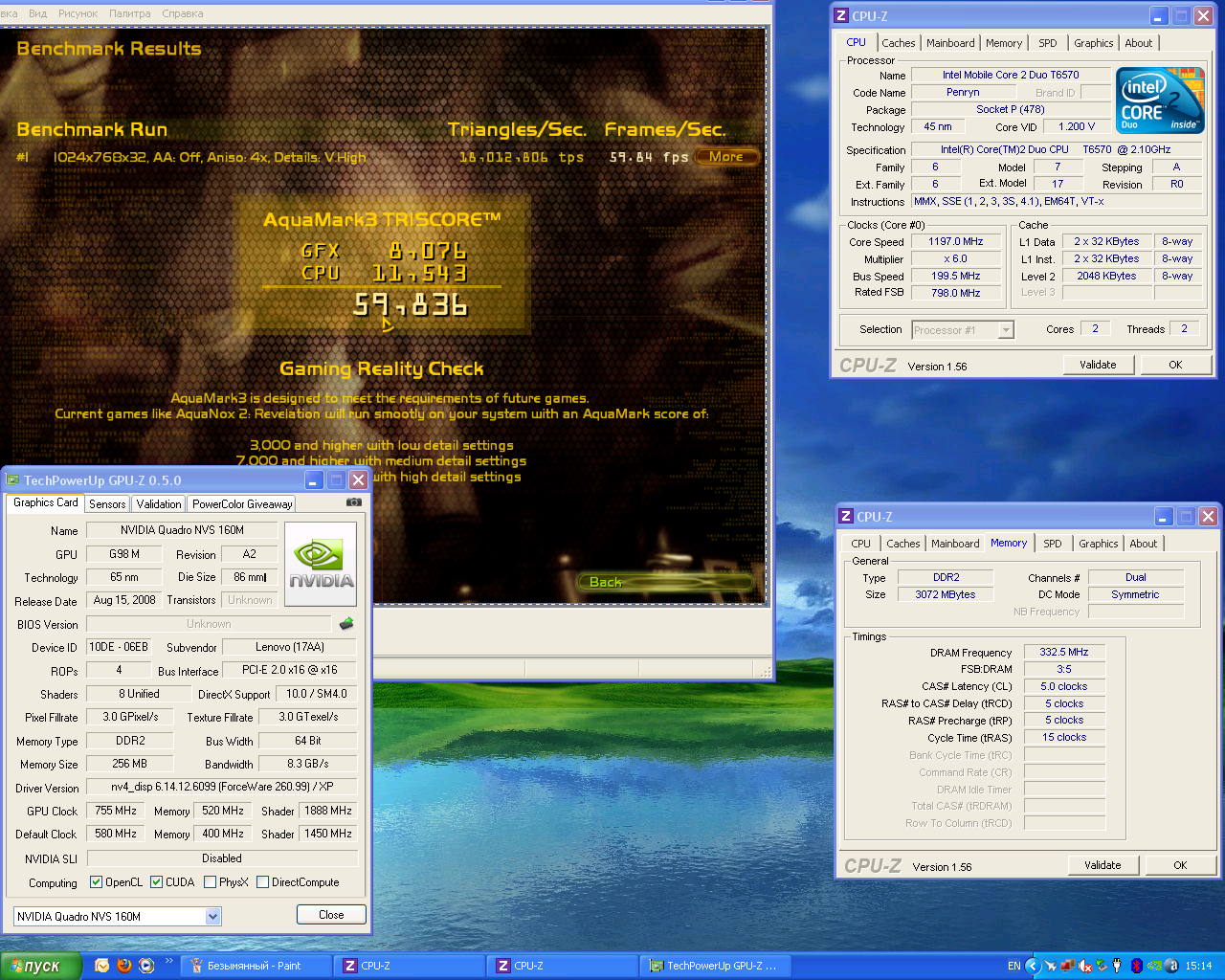This screenshot has height=980, width=1225.
Task: Toggle the CUDA checkbox
Action: [156, 882]
